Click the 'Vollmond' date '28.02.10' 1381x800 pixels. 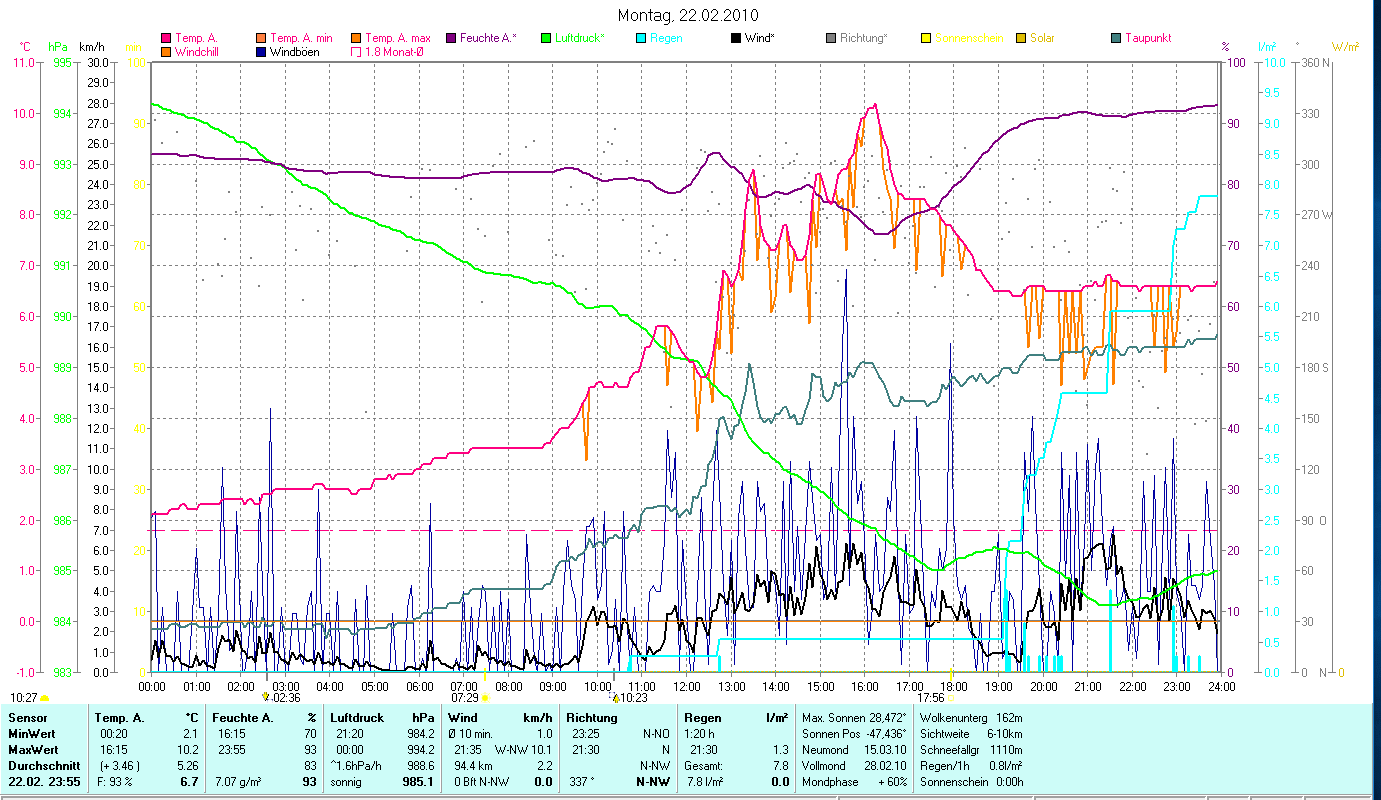tap(884, 765)
